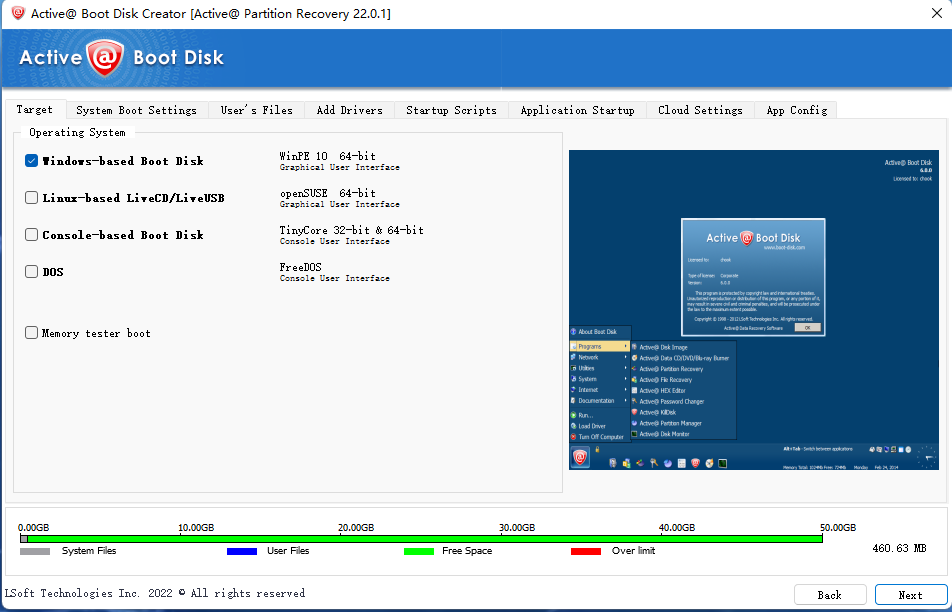
Task: Click Console User Interface under FreeDOS
Action: (335, 279)
